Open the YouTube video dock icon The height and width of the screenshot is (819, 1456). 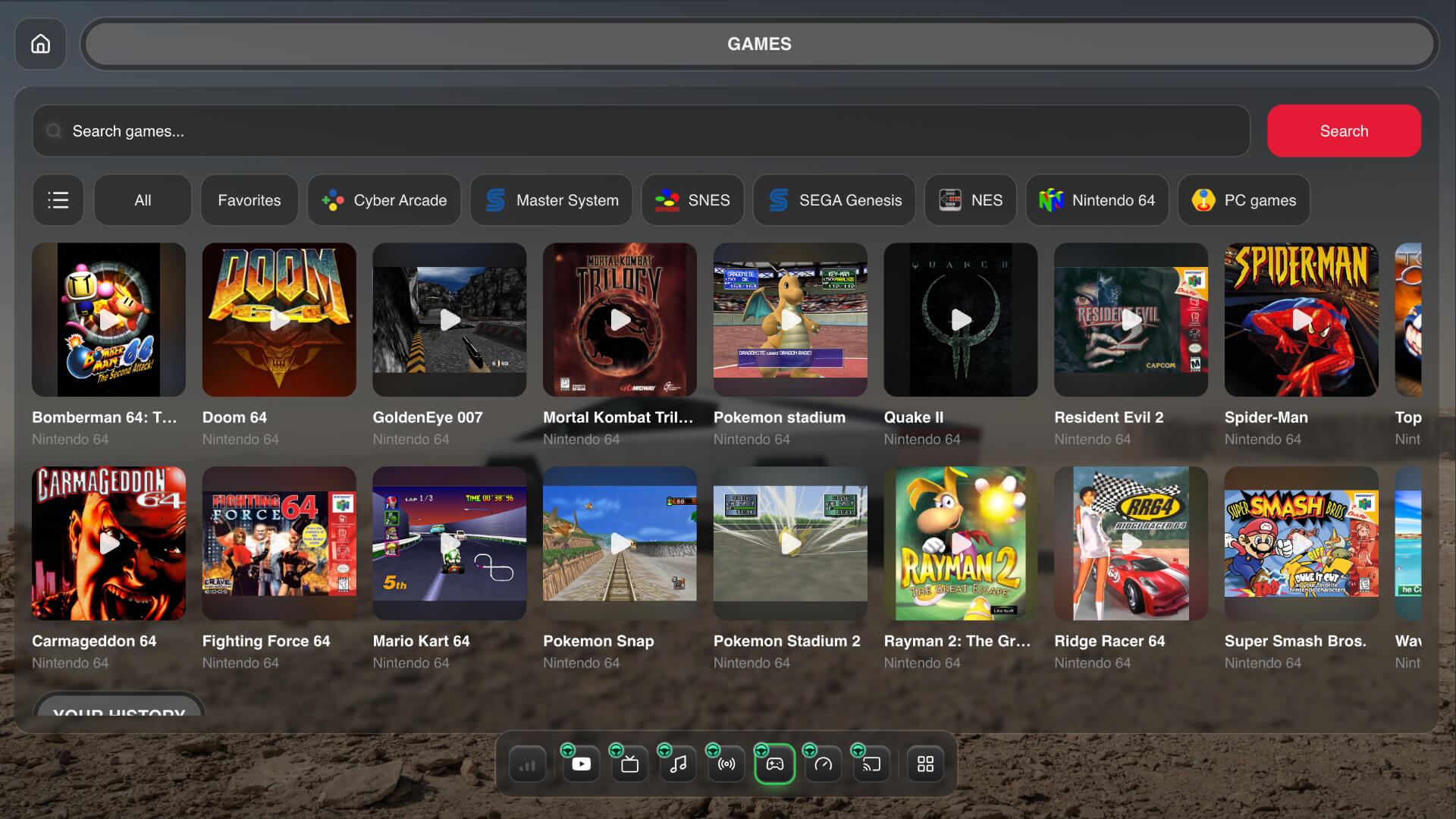581,764
